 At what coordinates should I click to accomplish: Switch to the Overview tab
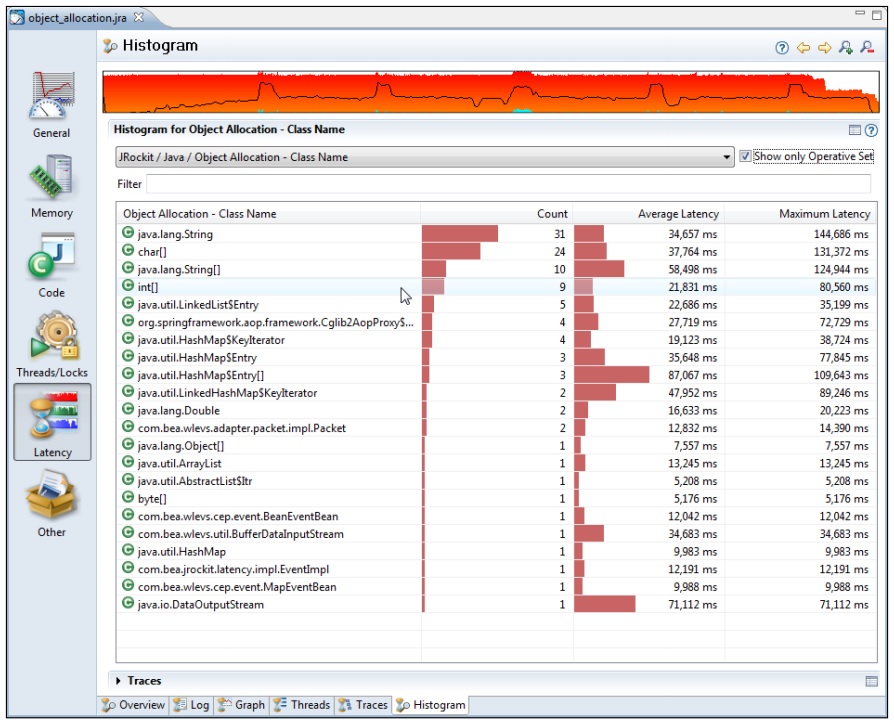tap(134, 705)
